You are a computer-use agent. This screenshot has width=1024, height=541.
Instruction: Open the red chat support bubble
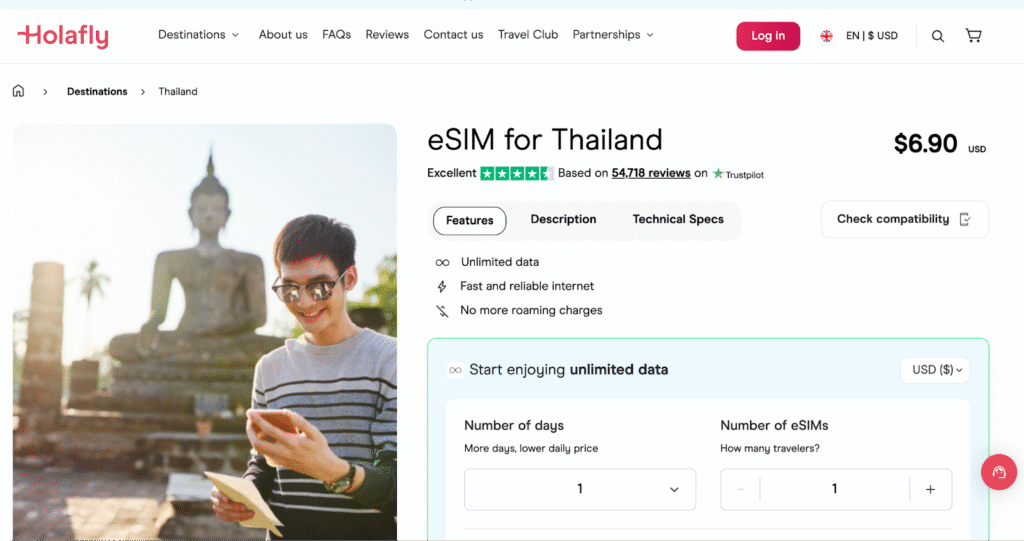click(998, 472)
